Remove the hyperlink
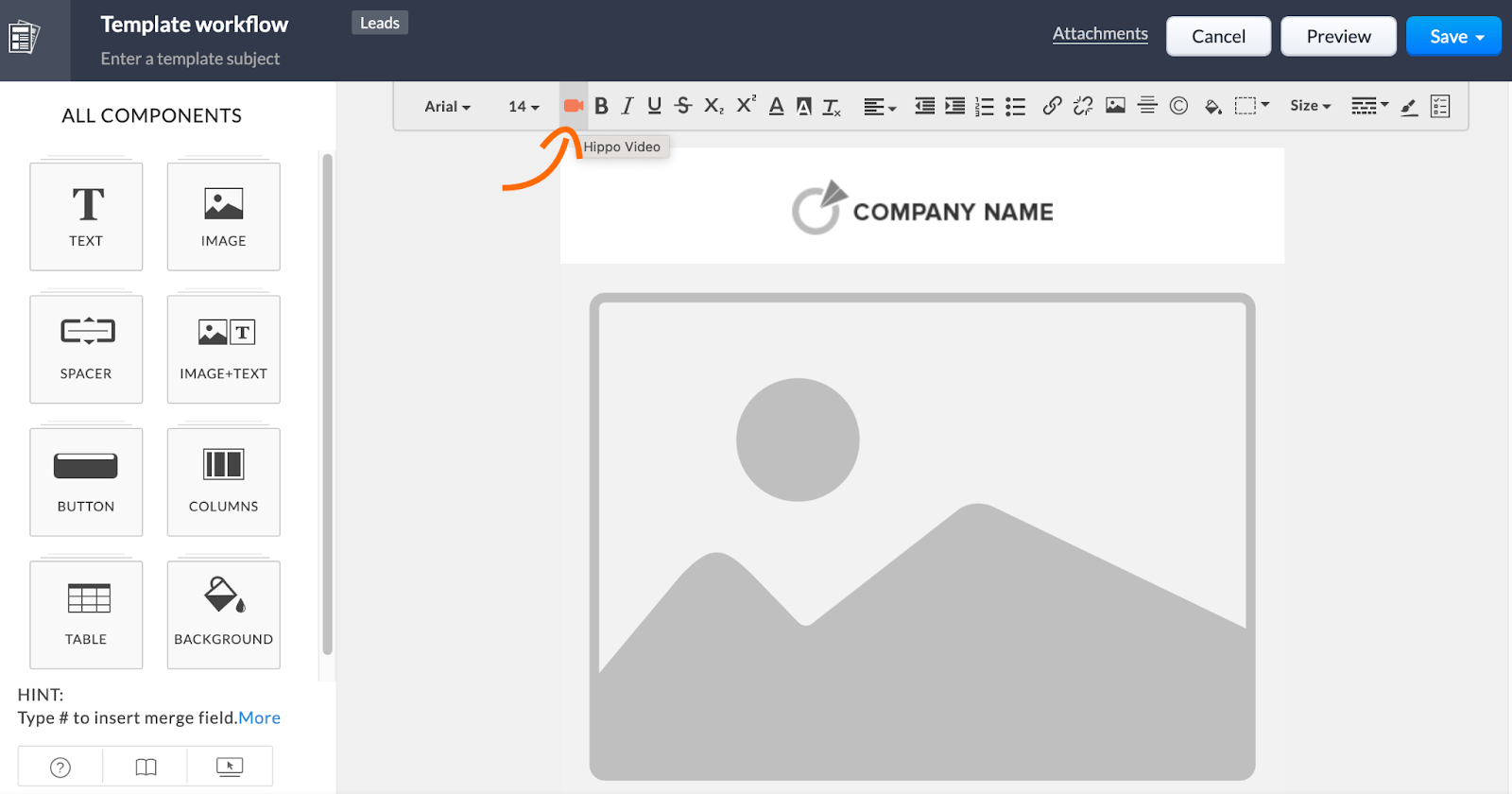The width and height of the screenshot is (1512, 794). tap(1083, 106)
